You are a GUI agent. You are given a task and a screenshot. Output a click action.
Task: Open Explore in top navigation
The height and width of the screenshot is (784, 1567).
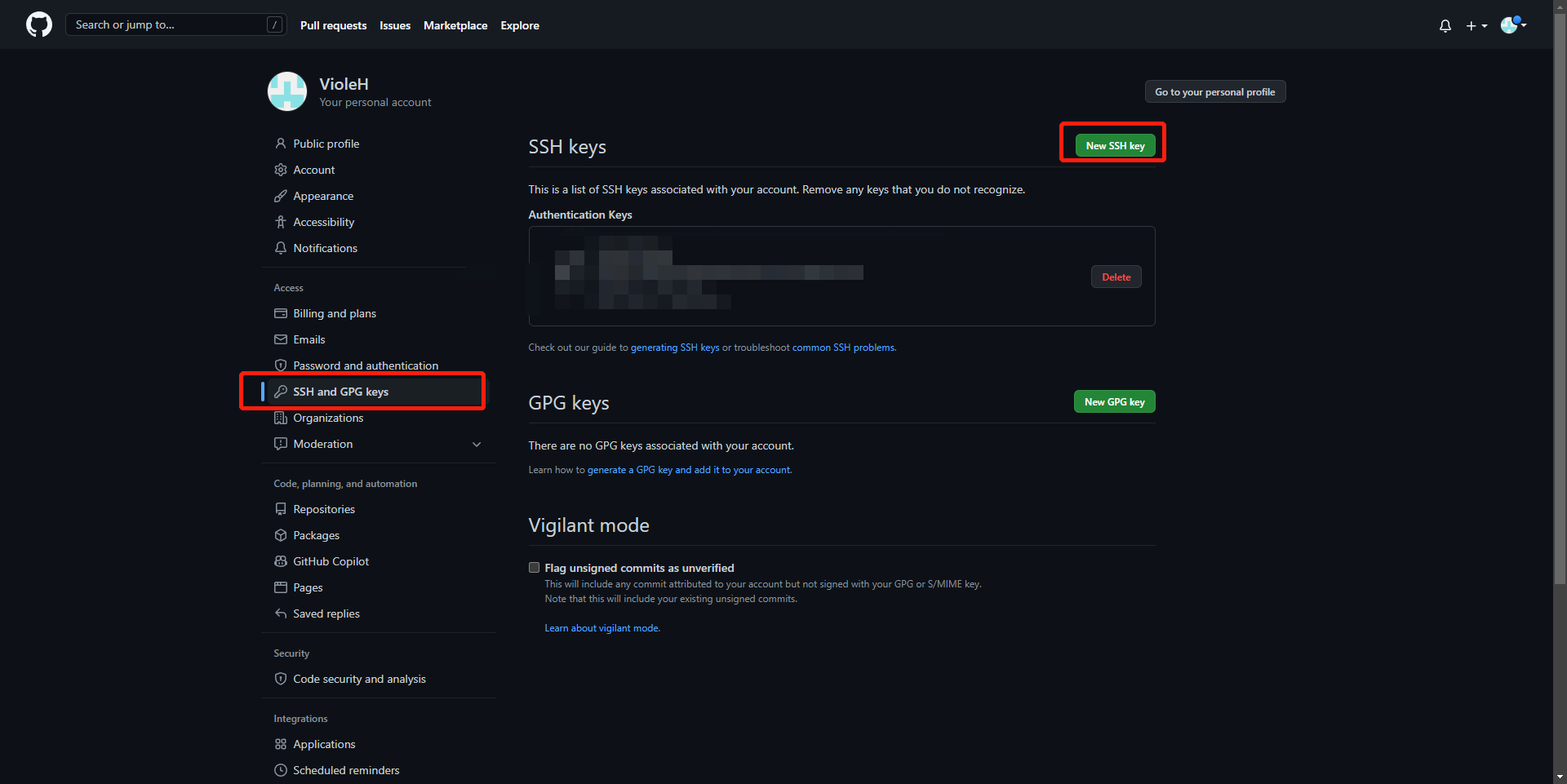(x=520, y=25)
